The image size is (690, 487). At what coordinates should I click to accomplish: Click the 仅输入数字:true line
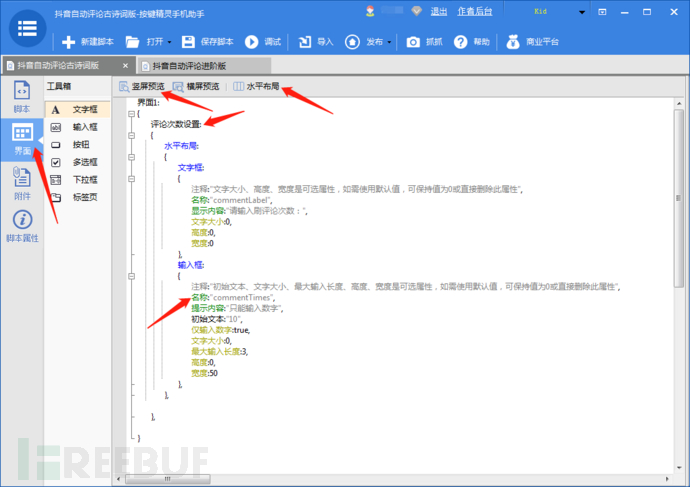click(220, 330)
